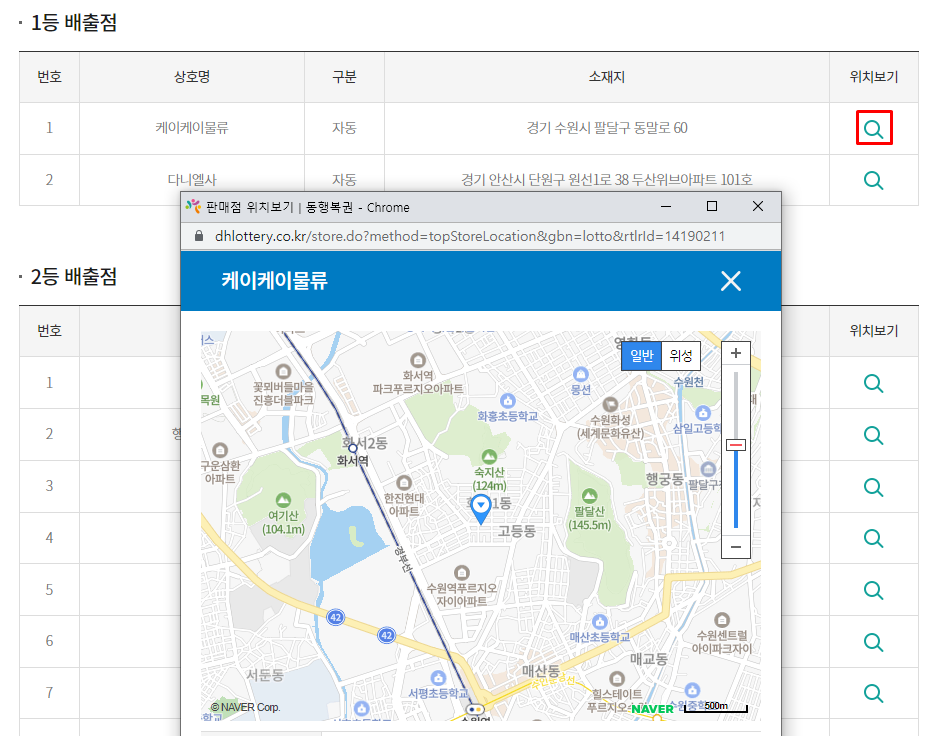Click the 여기산 mountain icon on map
The image size is (930, 736).
pos(284,499)
